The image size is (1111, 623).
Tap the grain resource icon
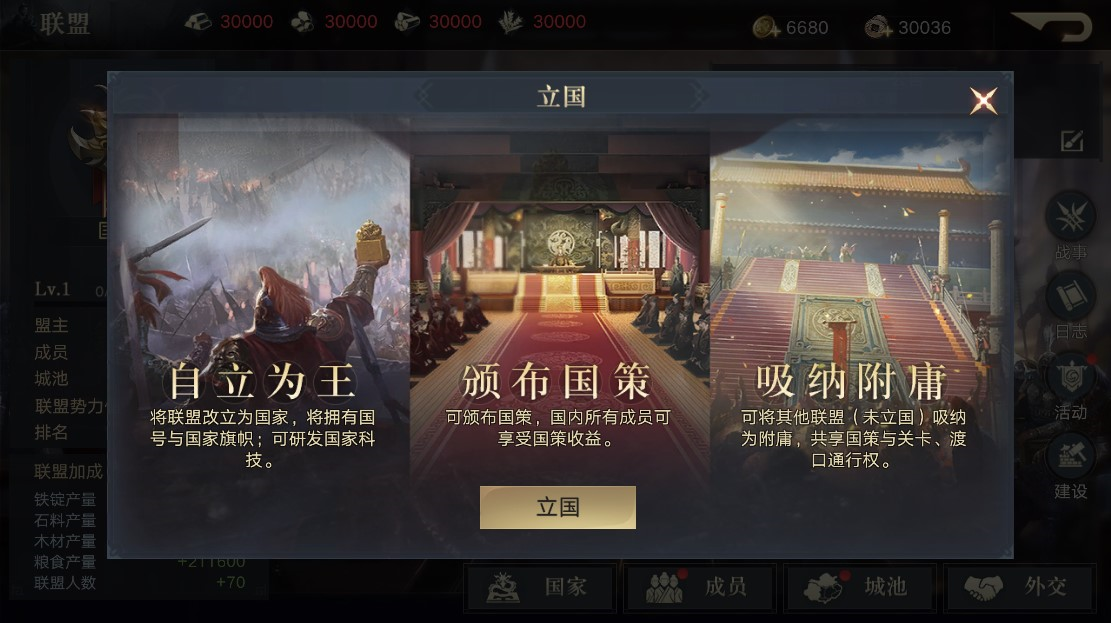(x=510, y=22)
